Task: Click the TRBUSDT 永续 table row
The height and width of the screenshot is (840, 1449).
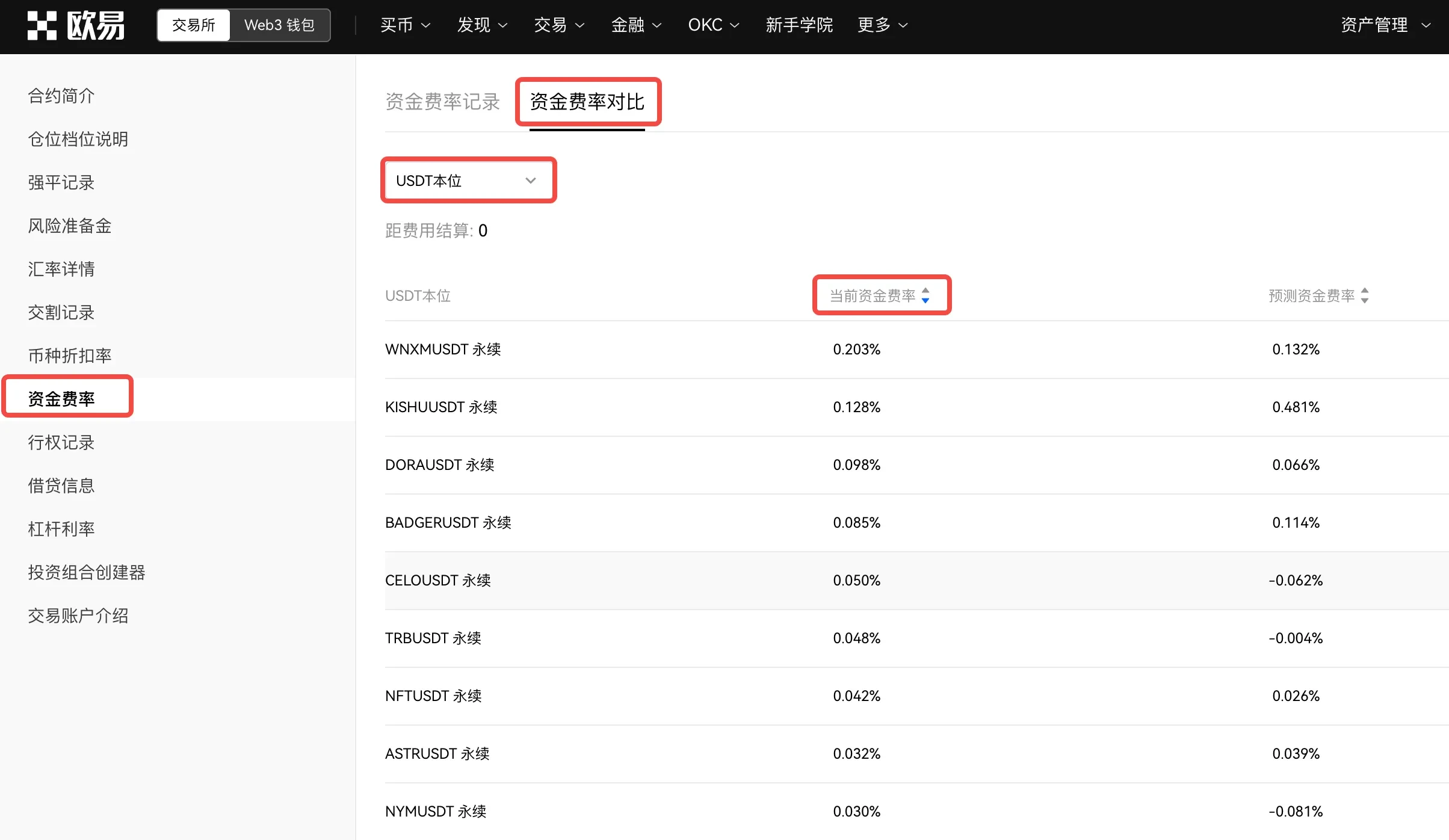Action: click(722, 638)
